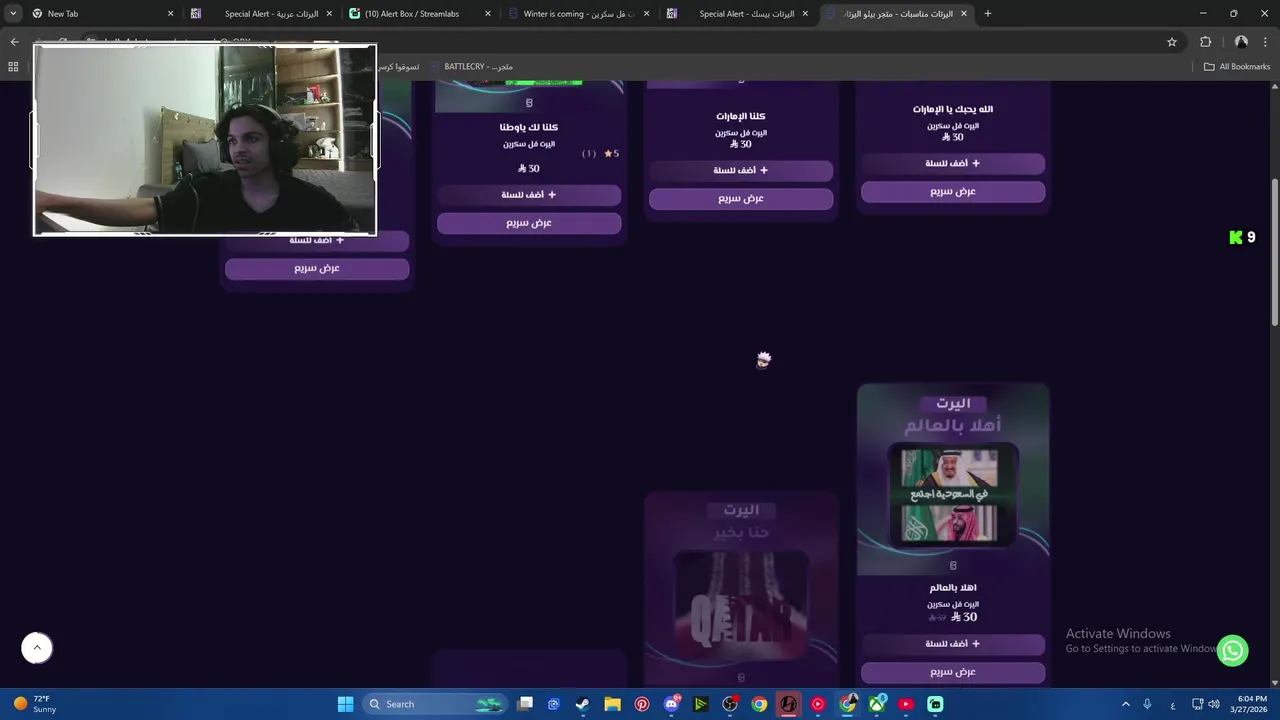Image resolution: width=1280 pixels, height=720 pixels.
Task: Switch to Winter is coming tab
Action: click(x=578, y=14)
